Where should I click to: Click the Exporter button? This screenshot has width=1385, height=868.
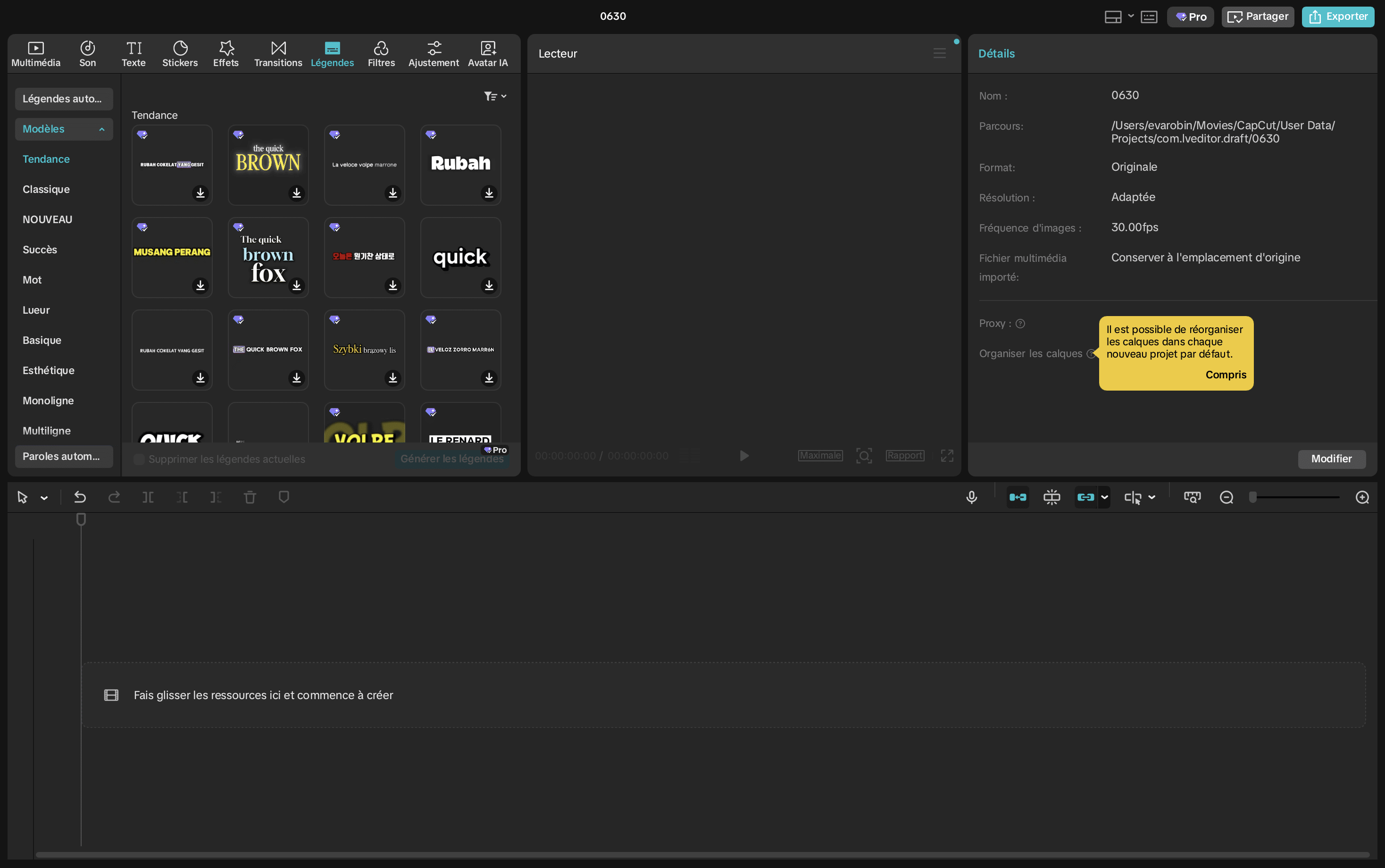[x=1338, y=17]
